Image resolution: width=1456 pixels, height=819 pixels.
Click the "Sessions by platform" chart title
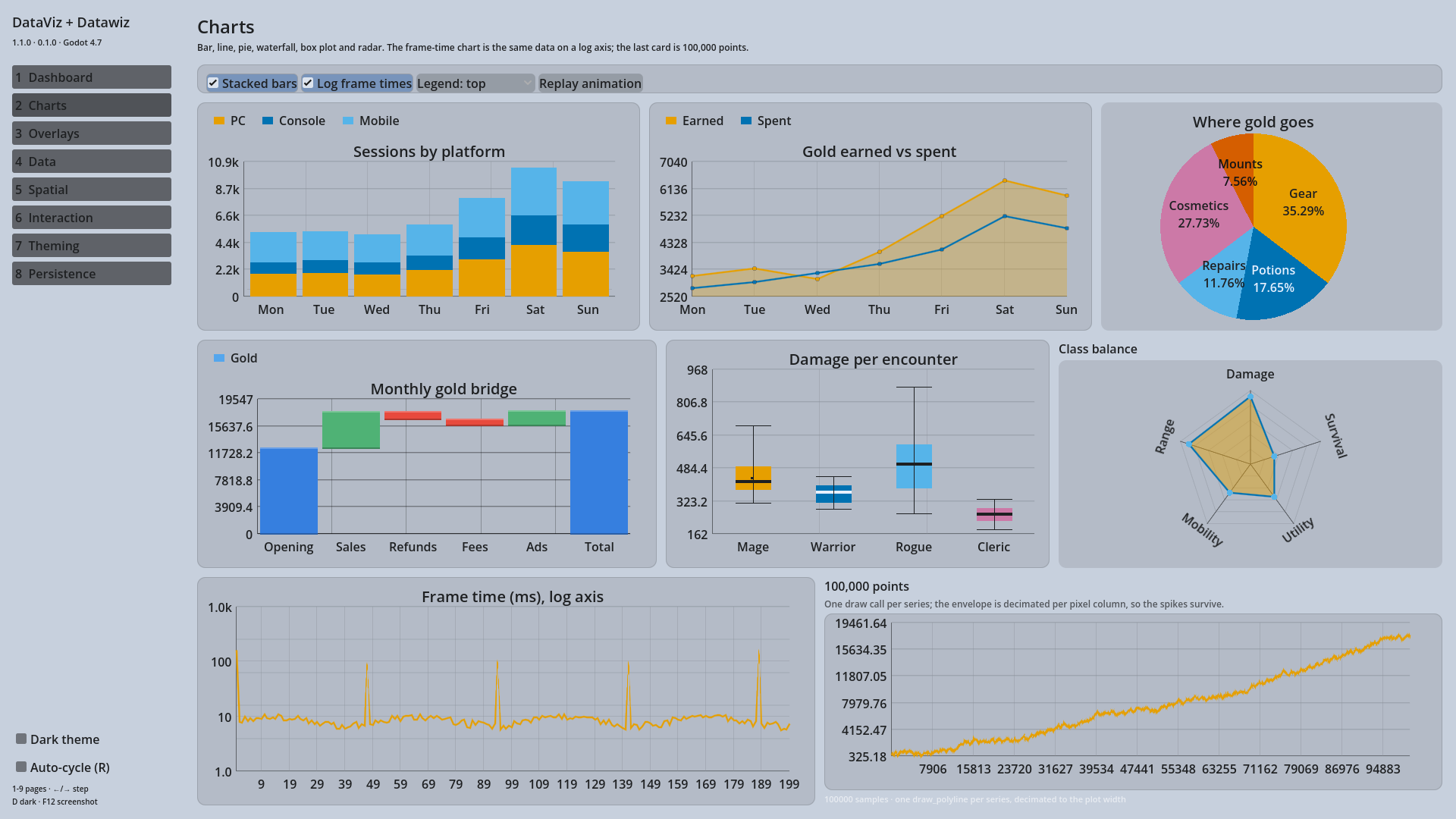click(429, 152)
